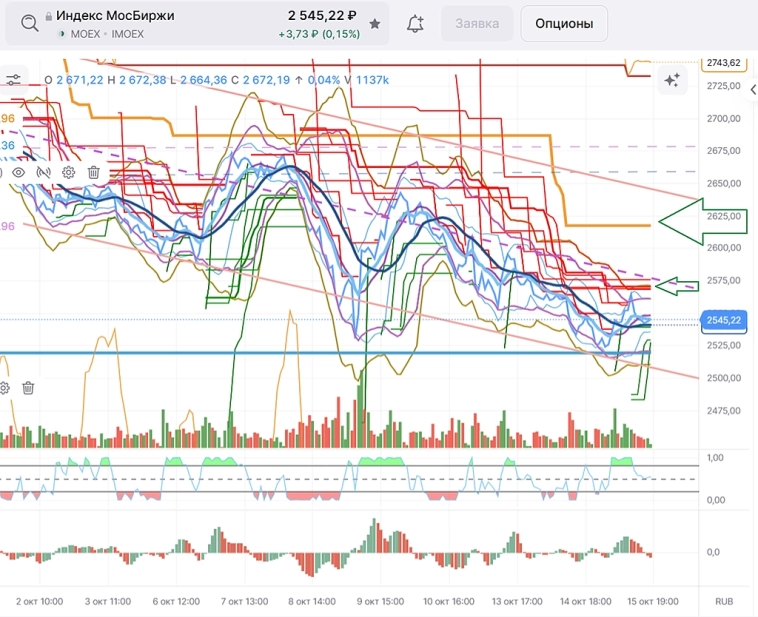The width and height of the screenshot is (758, 617).
Task: Click the 2743,62 price label
Action: (723, 63)
